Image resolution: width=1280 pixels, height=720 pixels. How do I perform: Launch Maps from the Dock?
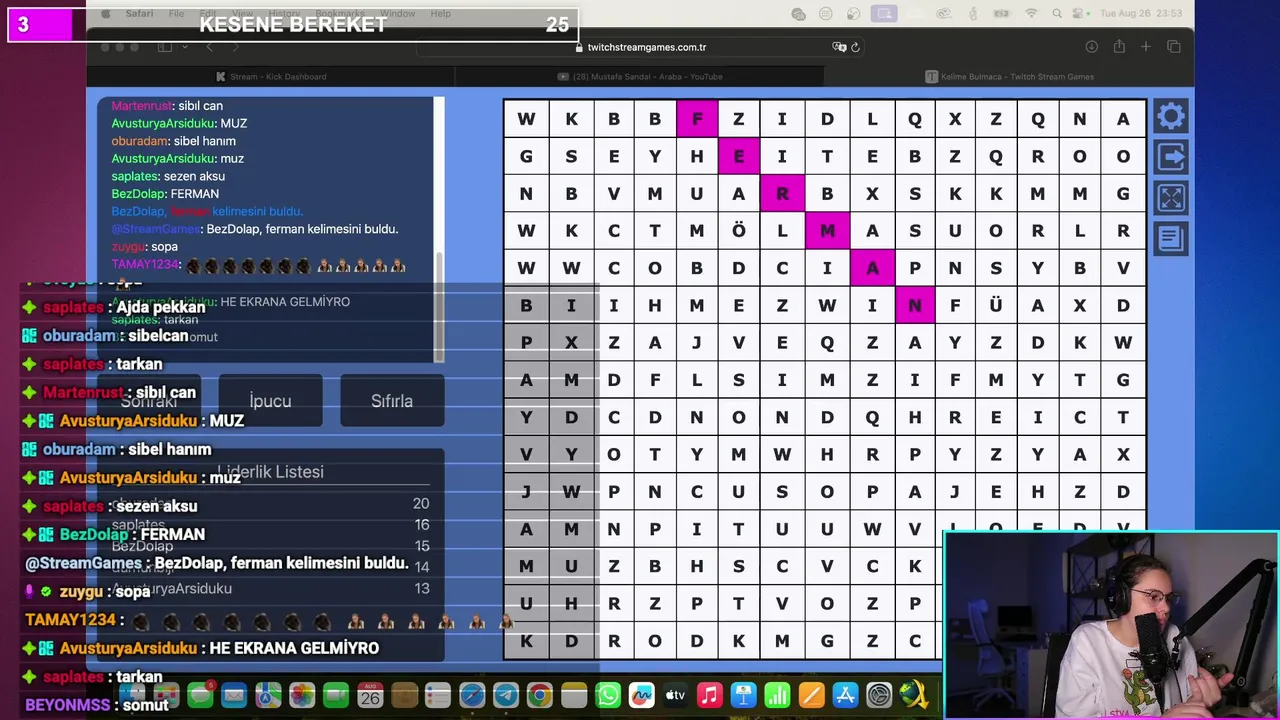click(268, 695)
